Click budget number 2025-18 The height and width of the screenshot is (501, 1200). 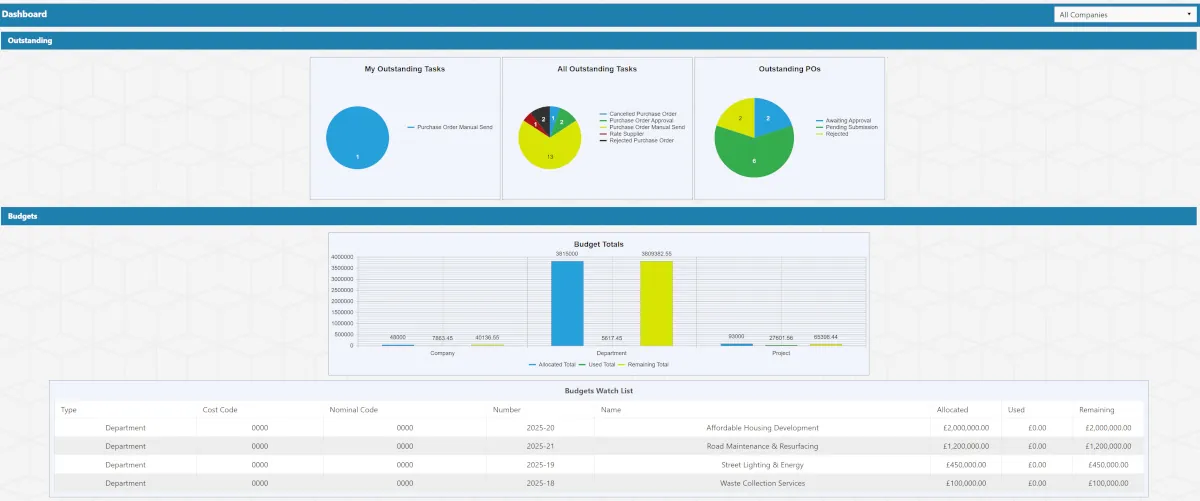(540, 483)
